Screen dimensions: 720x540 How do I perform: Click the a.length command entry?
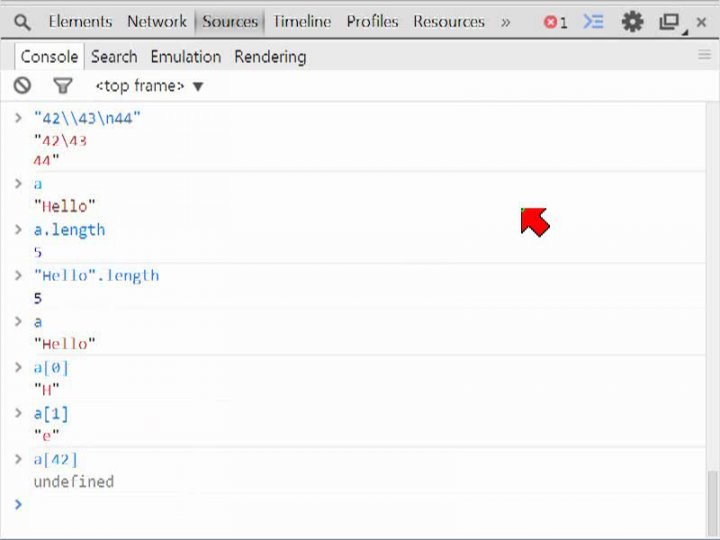[x=69, y=230]
